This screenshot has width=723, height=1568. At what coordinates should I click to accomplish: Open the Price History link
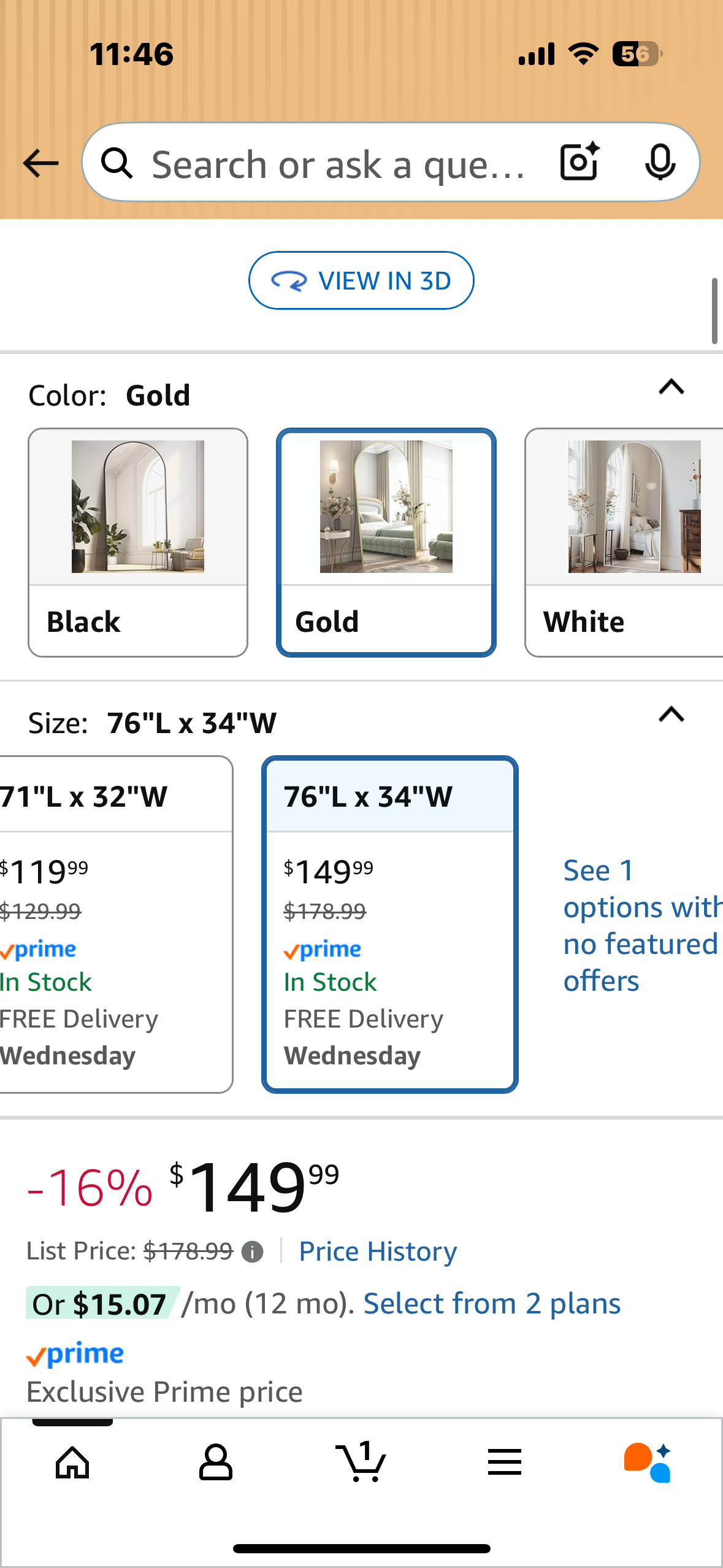378,1251
